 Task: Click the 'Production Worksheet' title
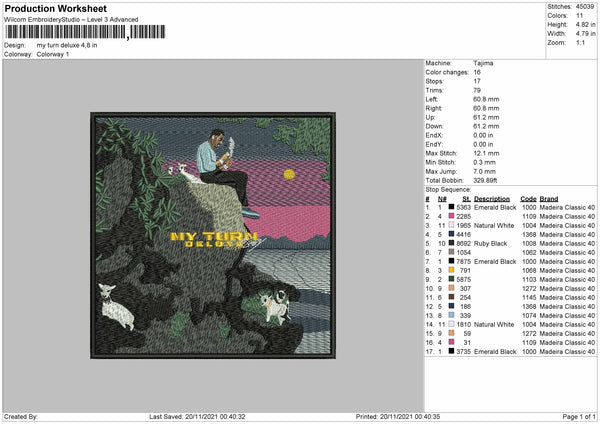click(55, 9)
